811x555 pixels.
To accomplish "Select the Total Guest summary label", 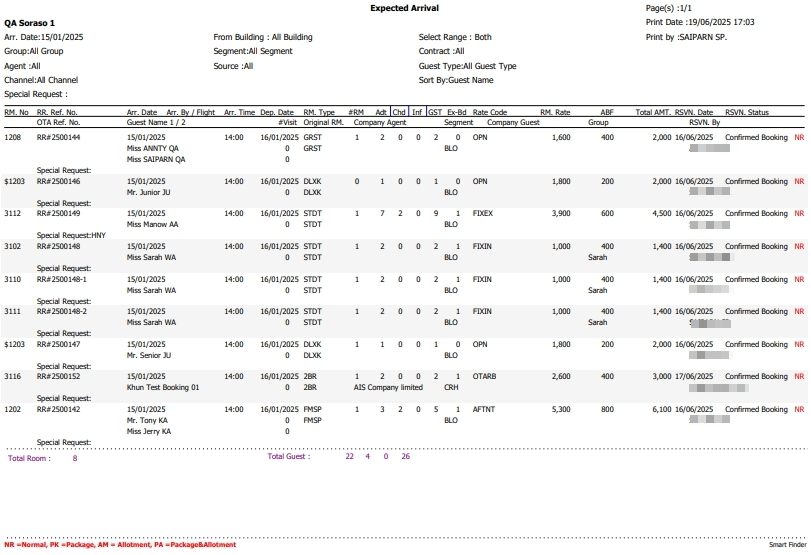I will point(289,457).
